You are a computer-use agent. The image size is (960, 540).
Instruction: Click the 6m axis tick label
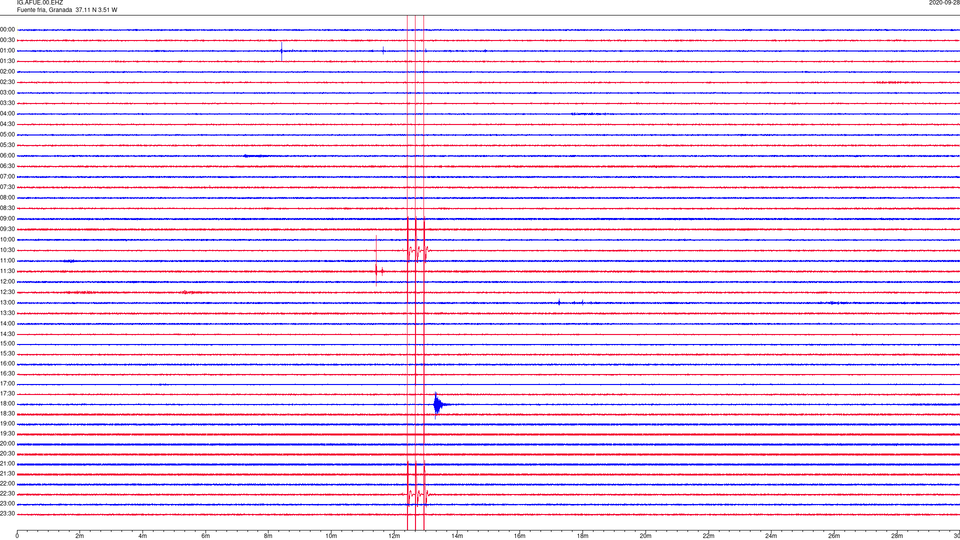tap(206, 536)
